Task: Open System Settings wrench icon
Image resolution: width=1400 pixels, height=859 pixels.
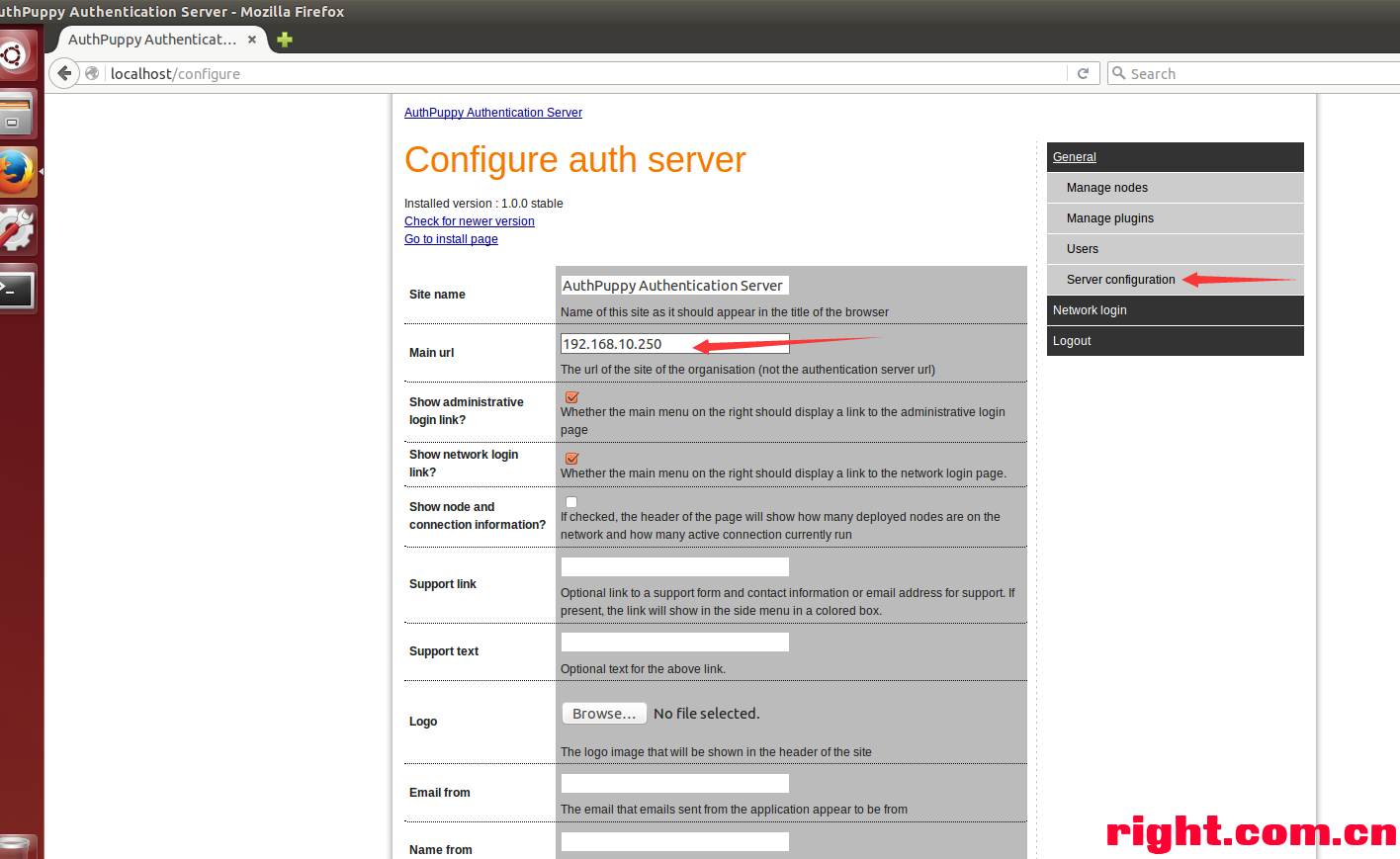Action: click(x=16, y=230)
